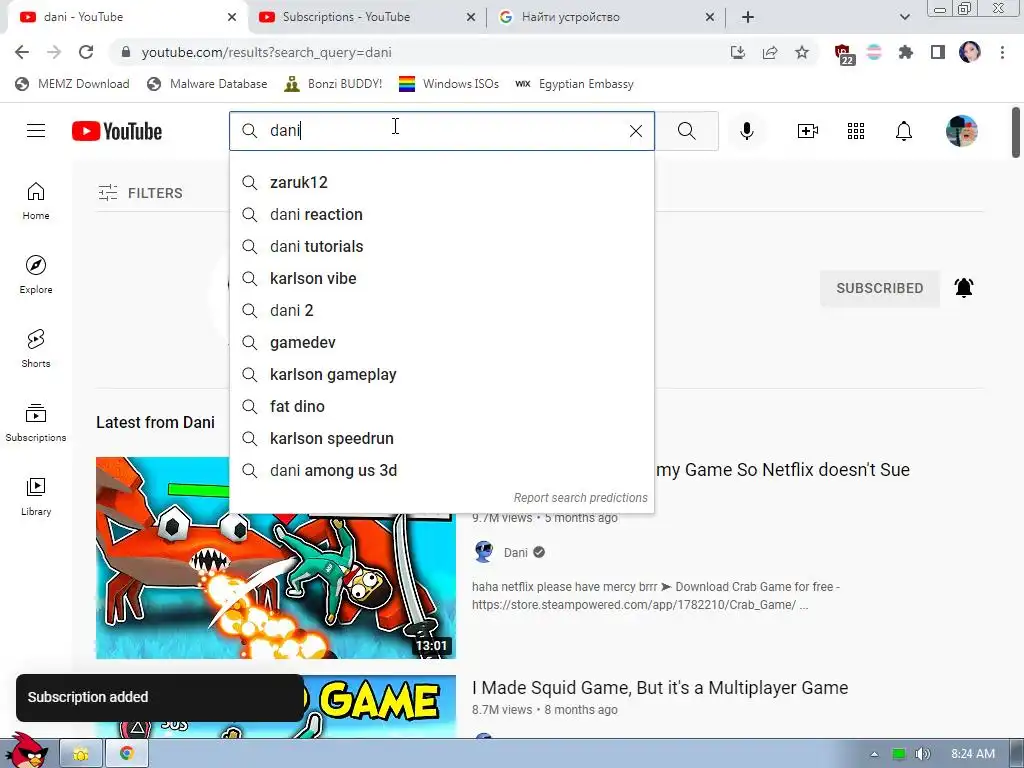Choose the 'dani reaction' suggestion
This screenshot has width=1024, height=768.
[x=442, y=214]
